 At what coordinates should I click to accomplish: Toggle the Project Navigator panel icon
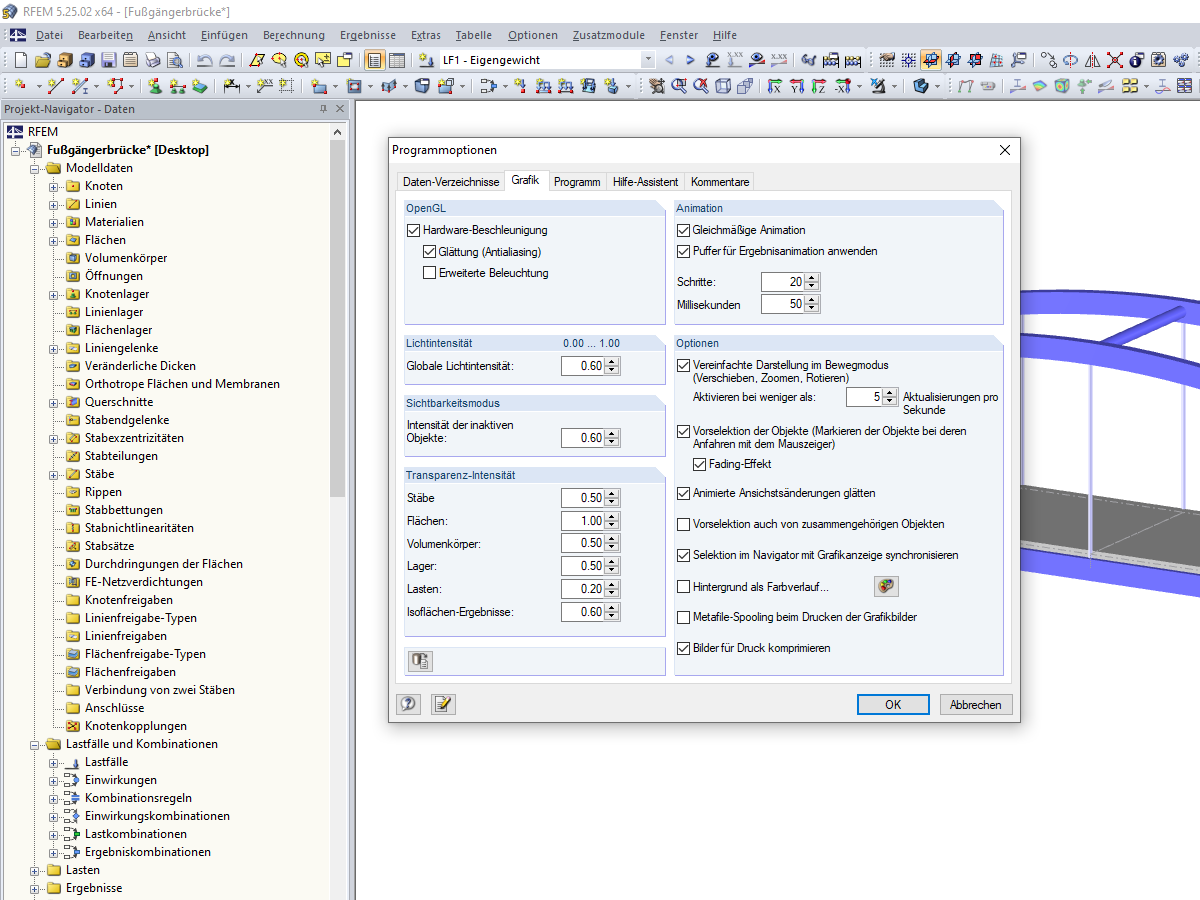(x=375, y=60)
